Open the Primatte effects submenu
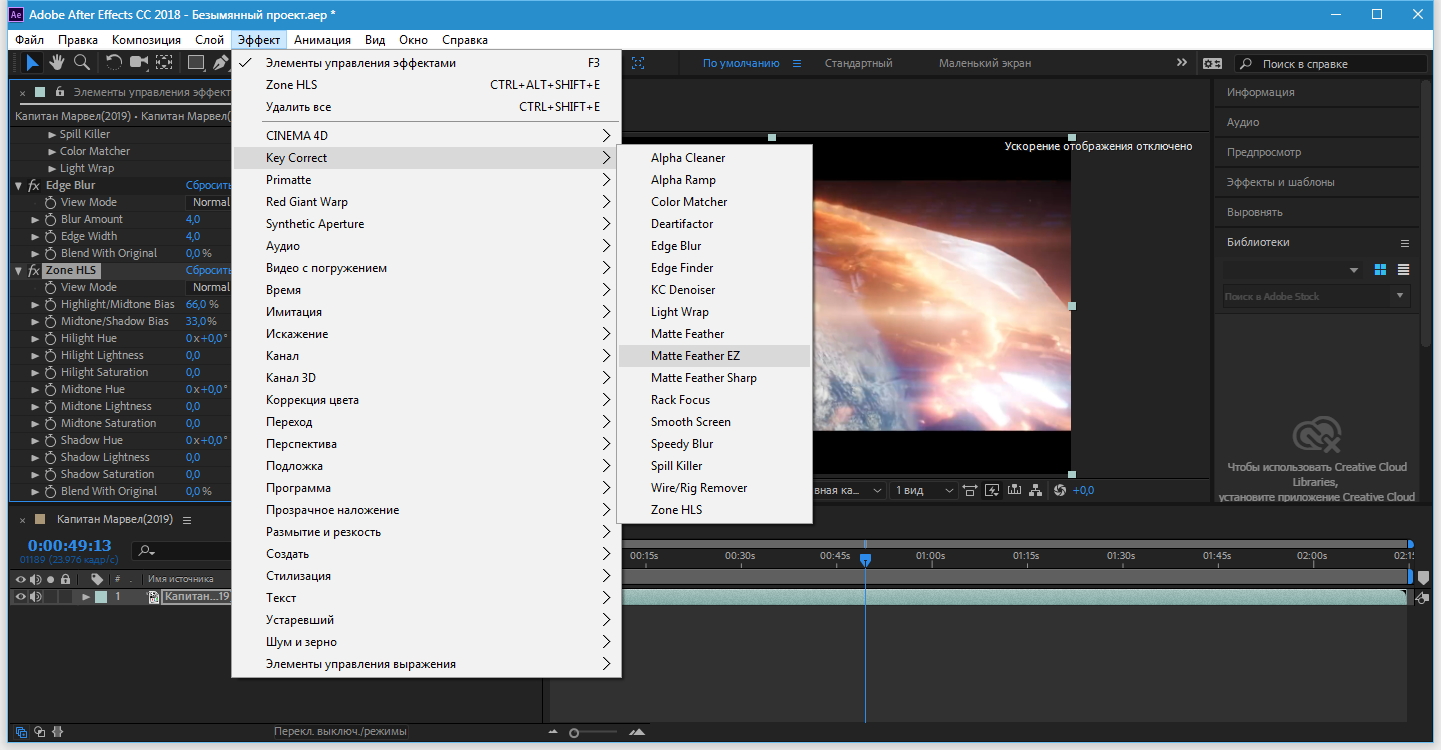Image resolution: width=1441 pixels, height=750 pixels. pos(426,180)
